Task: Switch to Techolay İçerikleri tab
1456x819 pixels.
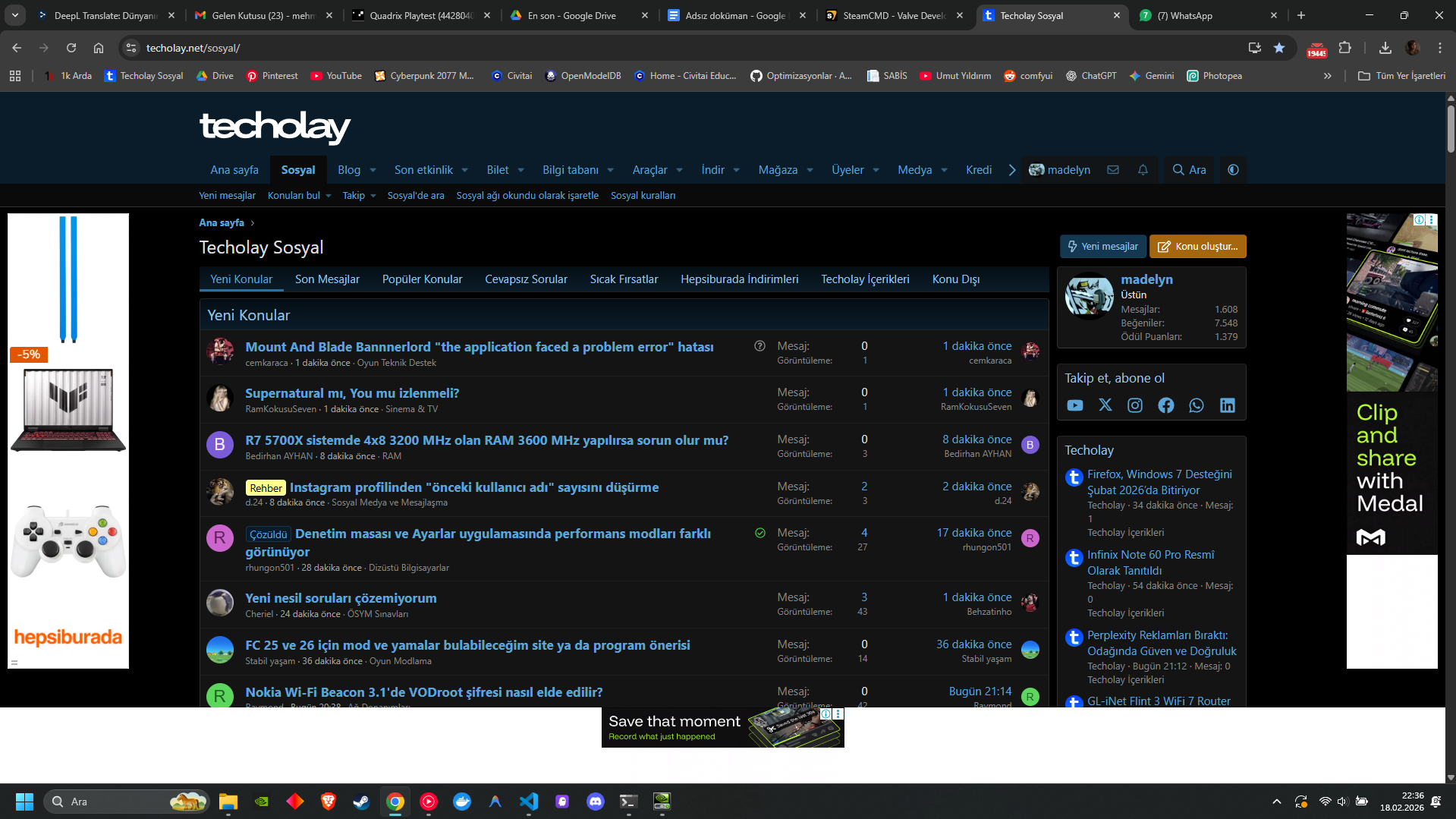Action: coord(865,279)
